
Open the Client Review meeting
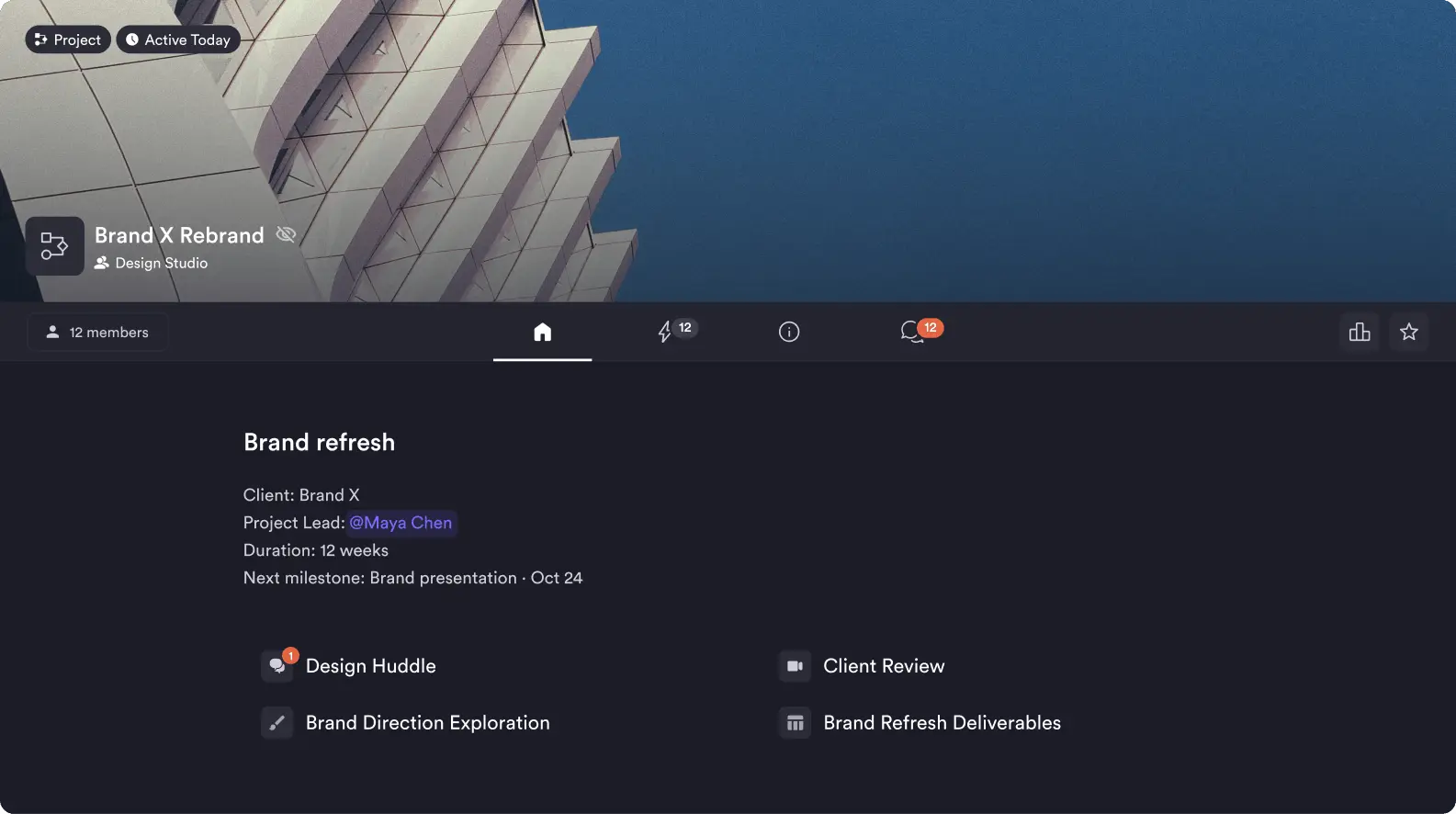click(x=884, y=666)
